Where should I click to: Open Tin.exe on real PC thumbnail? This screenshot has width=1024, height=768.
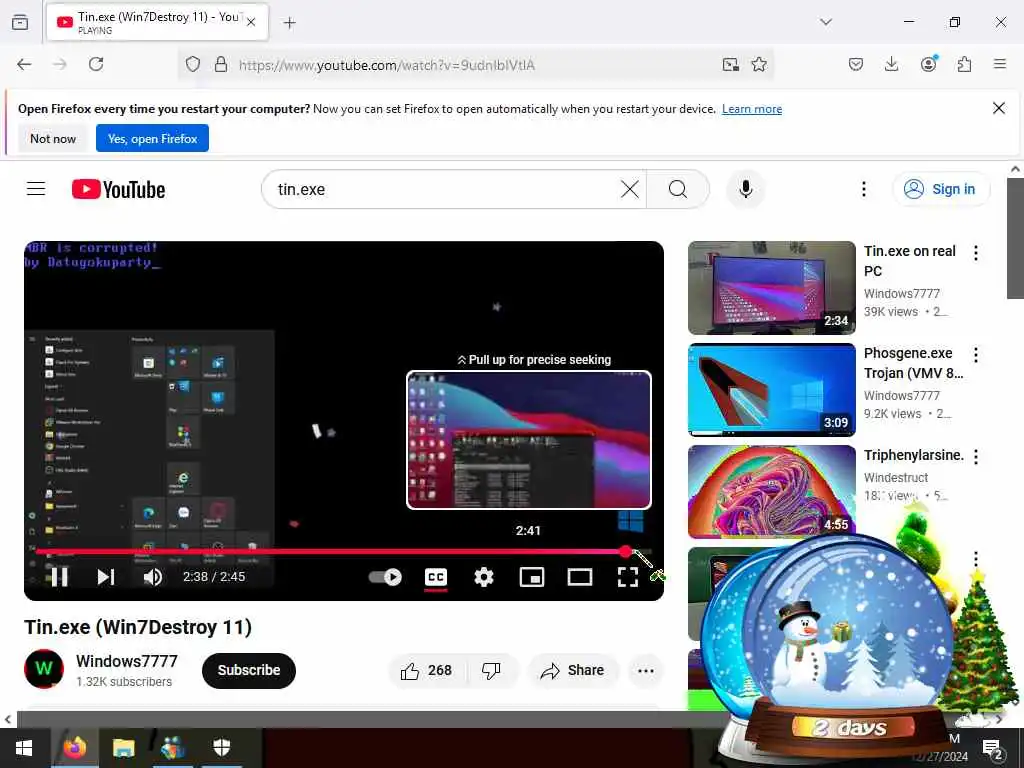[771, 287]
